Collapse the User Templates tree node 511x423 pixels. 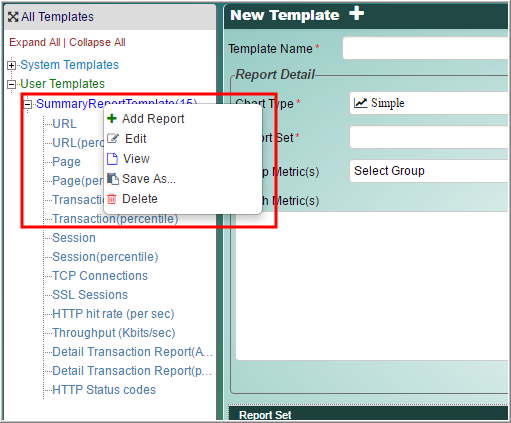click(x=11, y=84)
